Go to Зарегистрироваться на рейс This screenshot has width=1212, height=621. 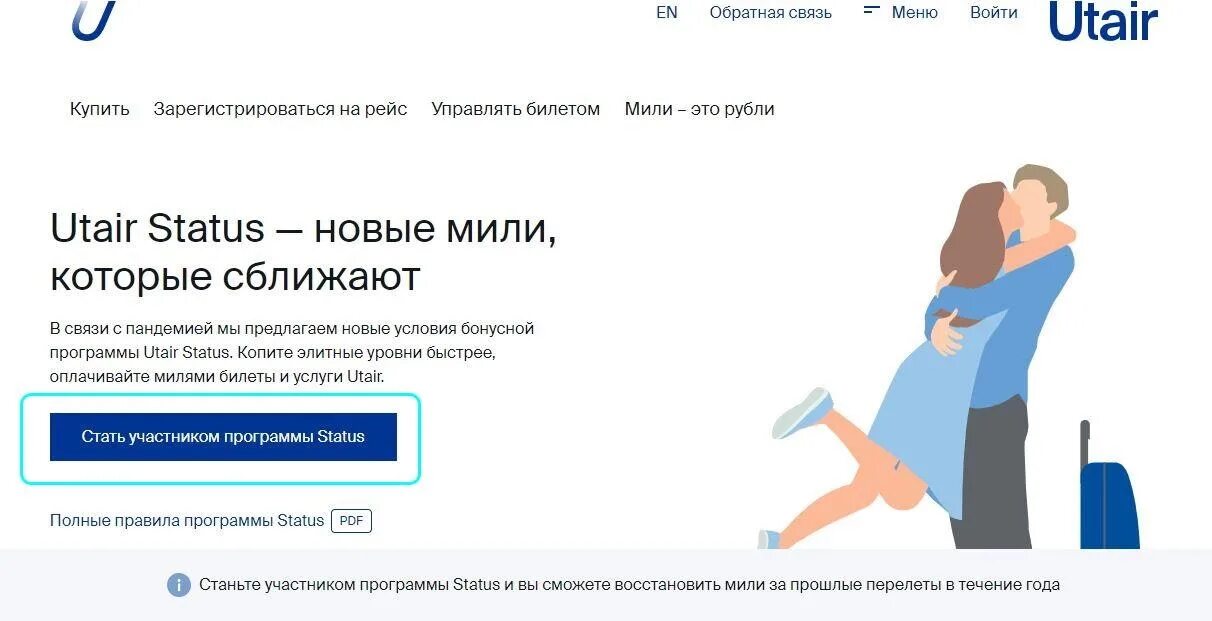280,109
